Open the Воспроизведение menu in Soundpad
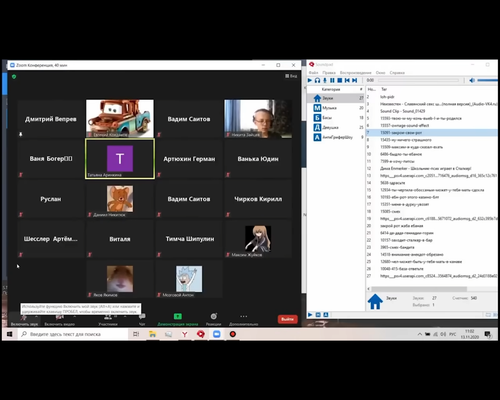 click(x=355, y=73)
